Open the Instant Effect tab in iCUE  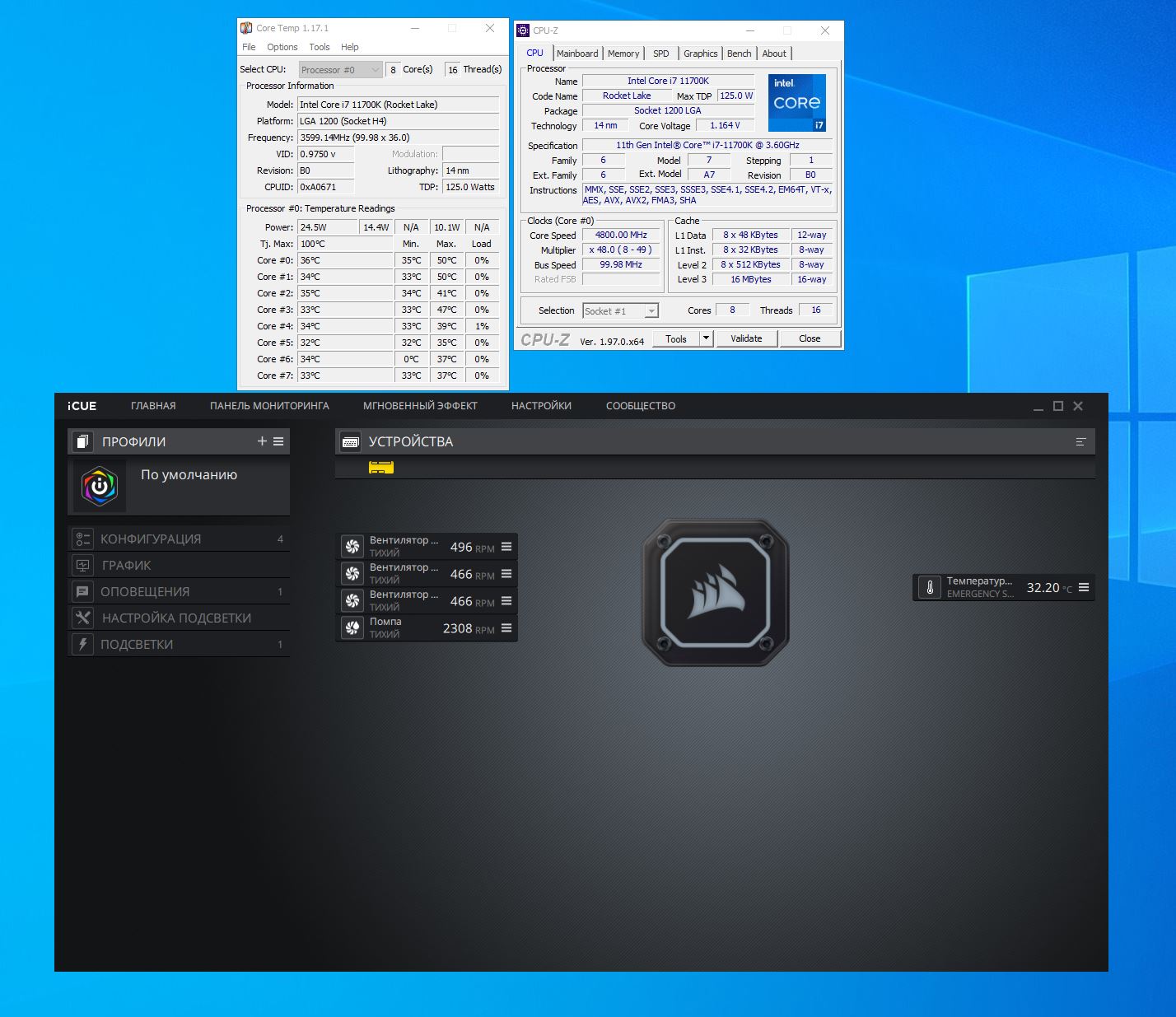[x=420, y=406]
